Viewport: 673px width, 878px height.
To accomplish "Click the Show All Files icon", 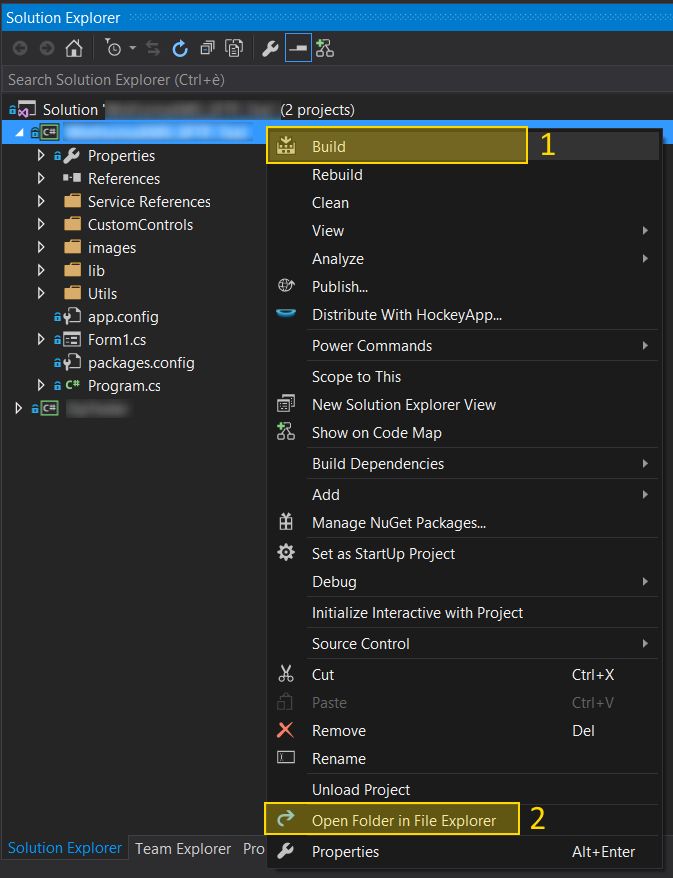I will coord(234,49).
